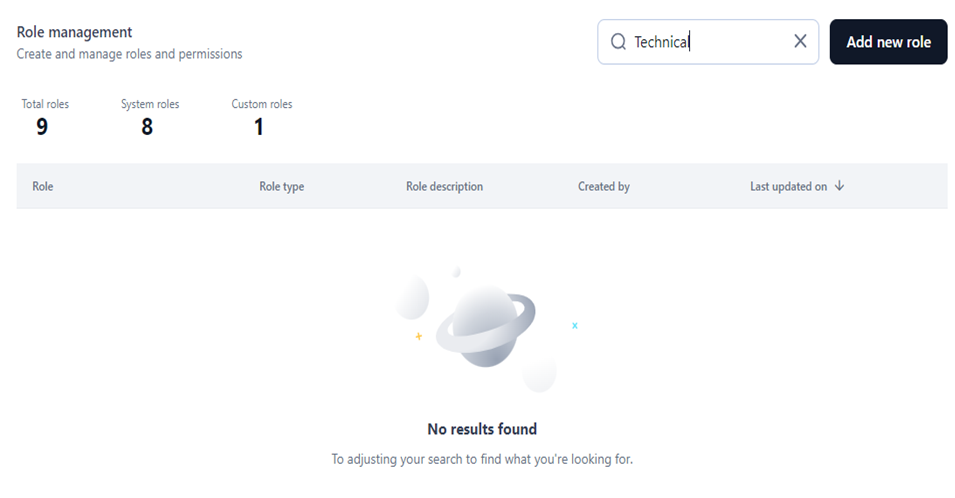This screenshot has height=498, width=955.
Task: Click into the Technical search field
Action: tap(708, 41)
